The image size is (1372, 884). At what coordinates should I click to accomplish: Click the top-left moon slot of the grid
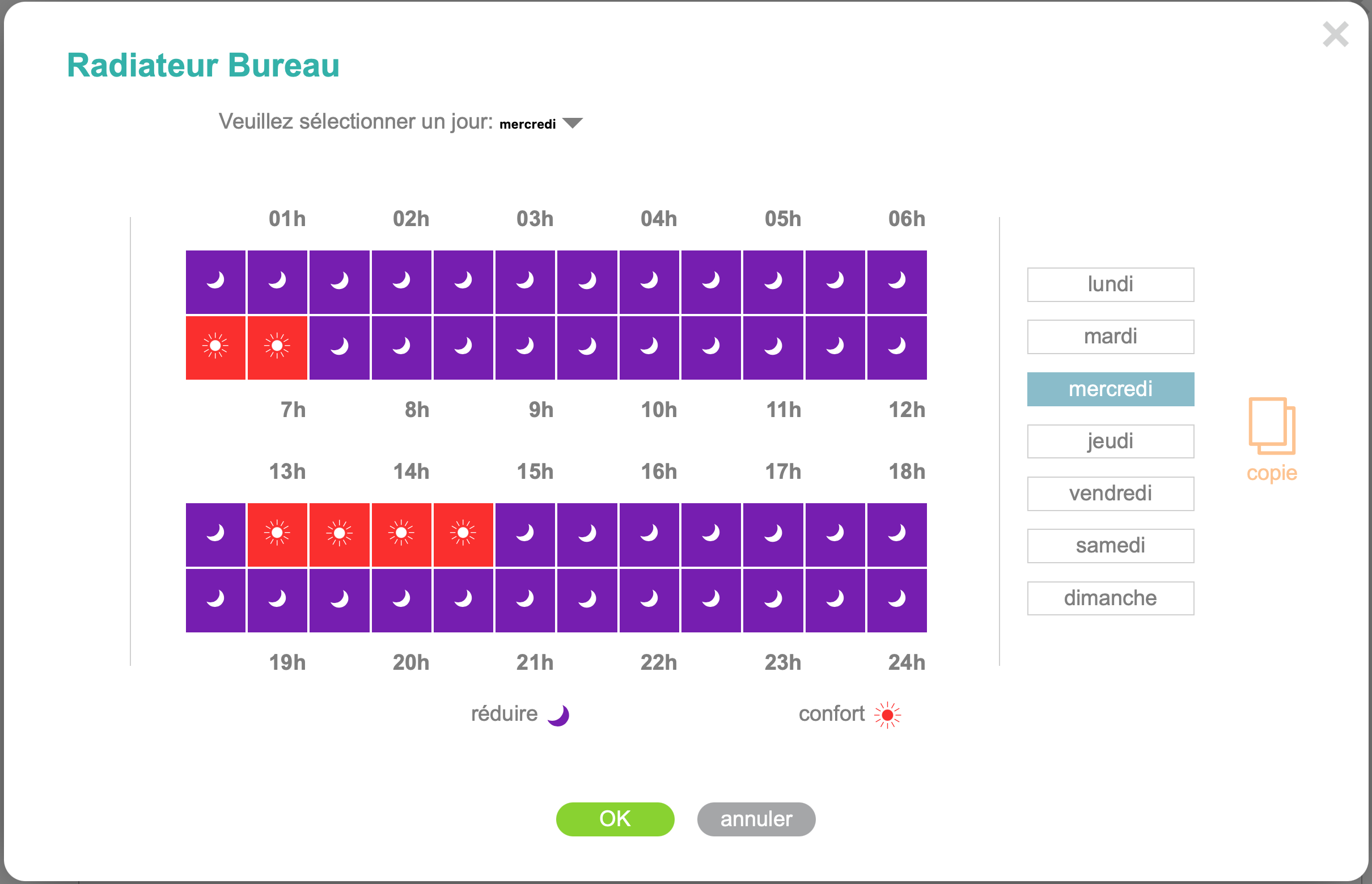coord(215,282)
